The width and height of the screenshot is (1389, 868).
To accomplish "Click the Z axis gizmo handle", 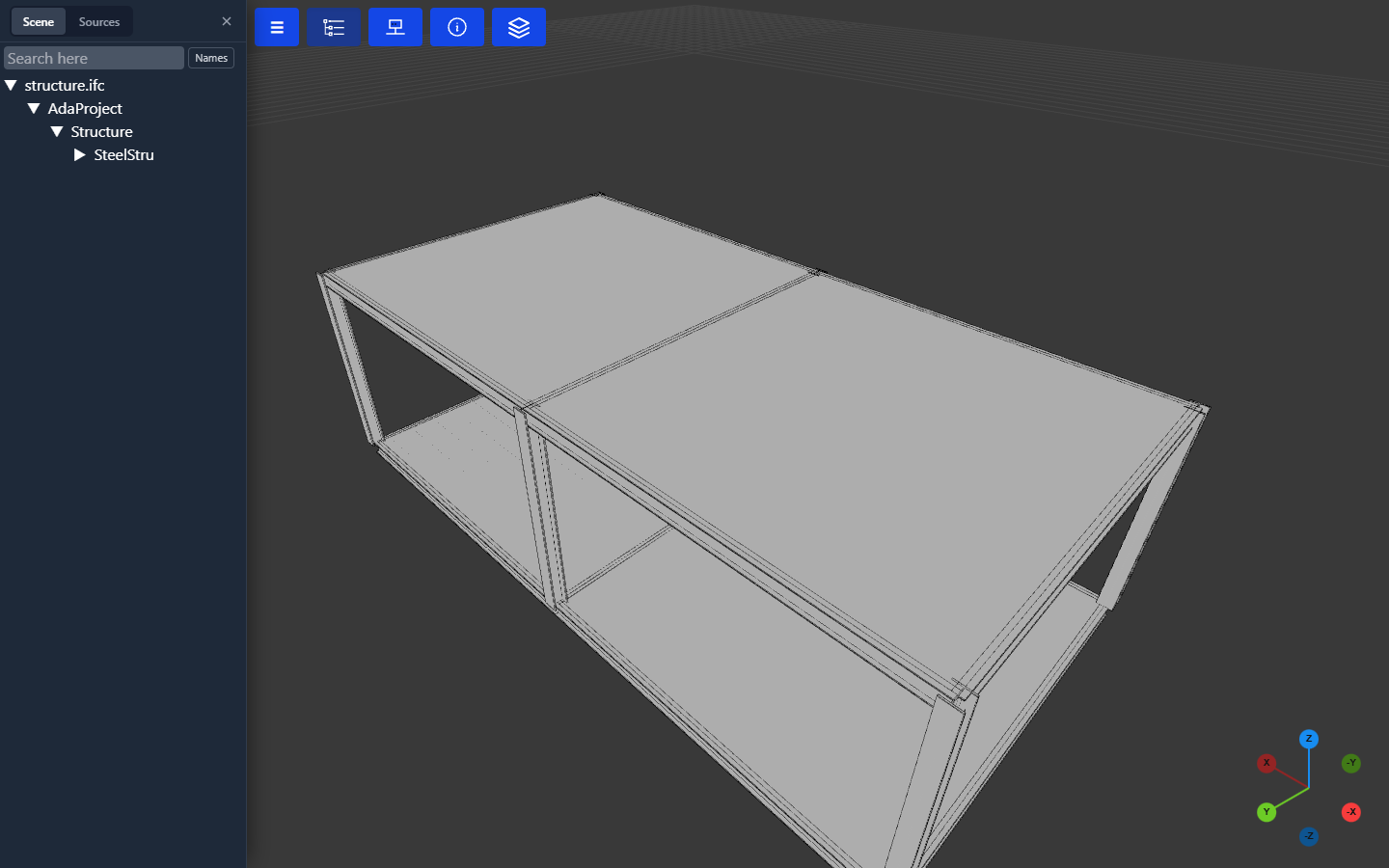I will 1309,739.
